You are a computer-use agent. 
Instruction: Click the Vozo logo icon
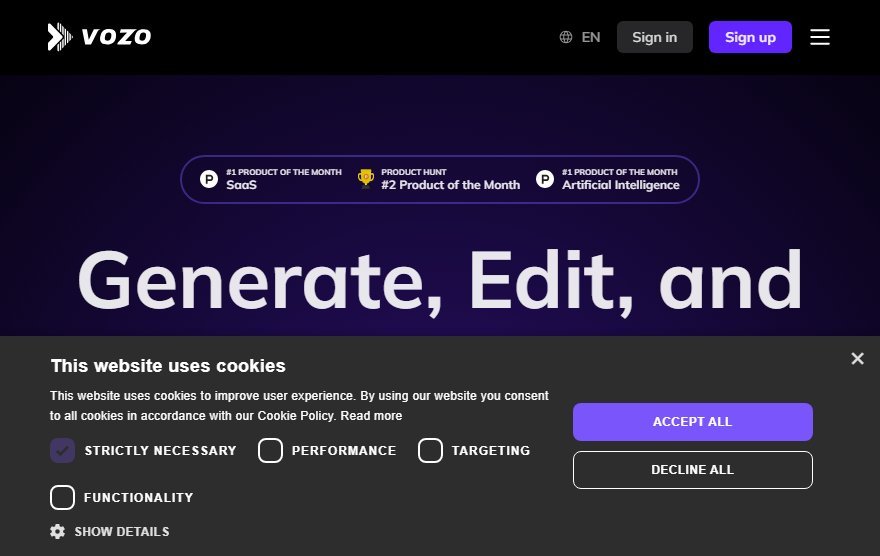click(x=59, y=37)
